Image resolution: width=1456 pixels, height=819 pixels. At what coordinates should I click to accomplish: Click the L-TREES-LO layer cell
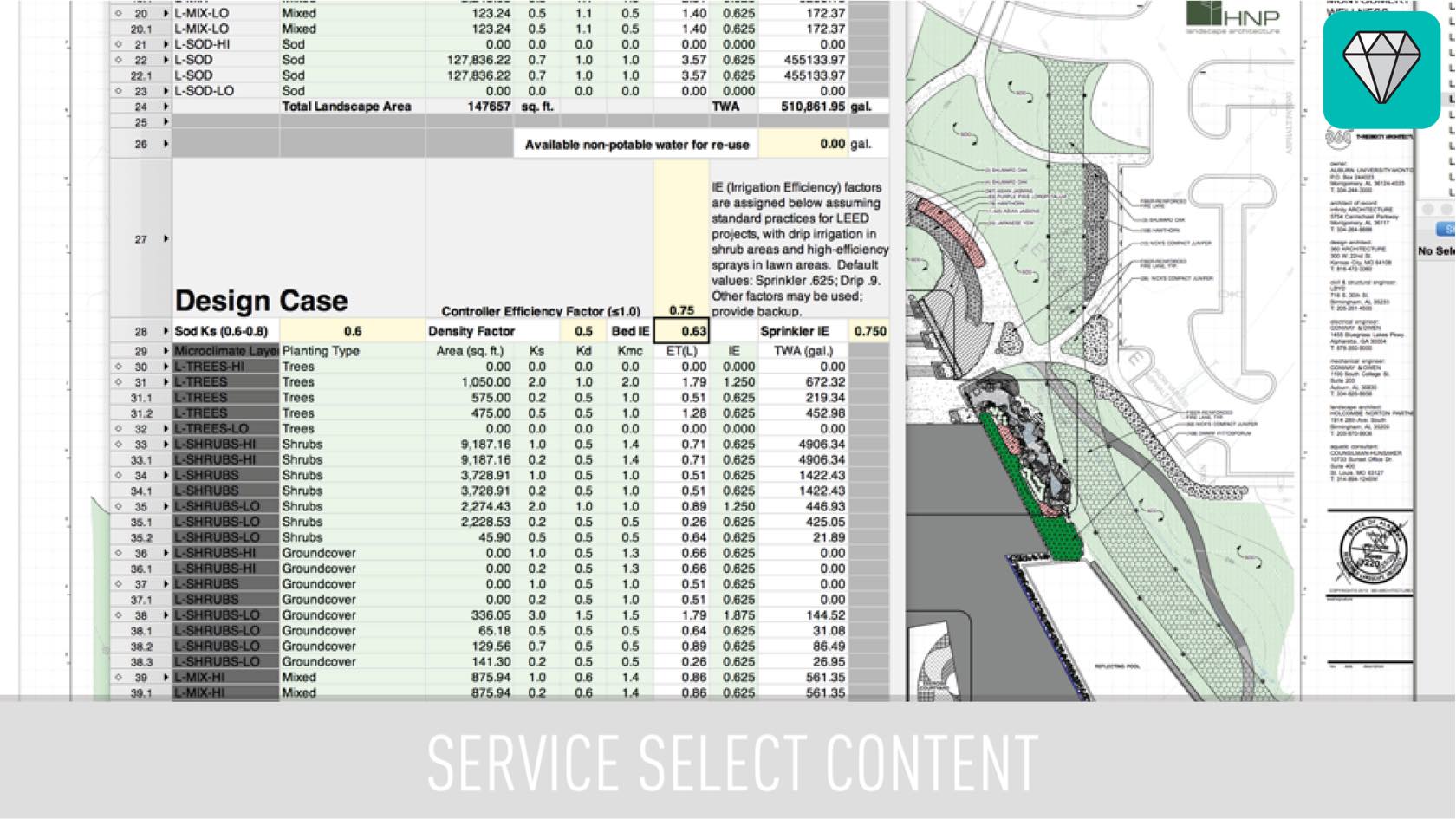[x=225, y=429]
